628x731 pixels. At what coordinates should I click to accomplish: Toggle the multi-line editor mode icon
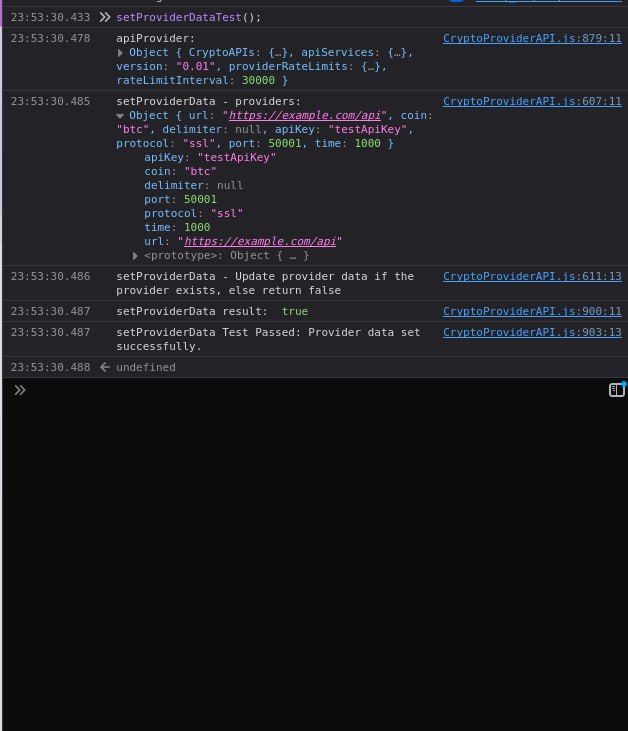click(616, 390)
